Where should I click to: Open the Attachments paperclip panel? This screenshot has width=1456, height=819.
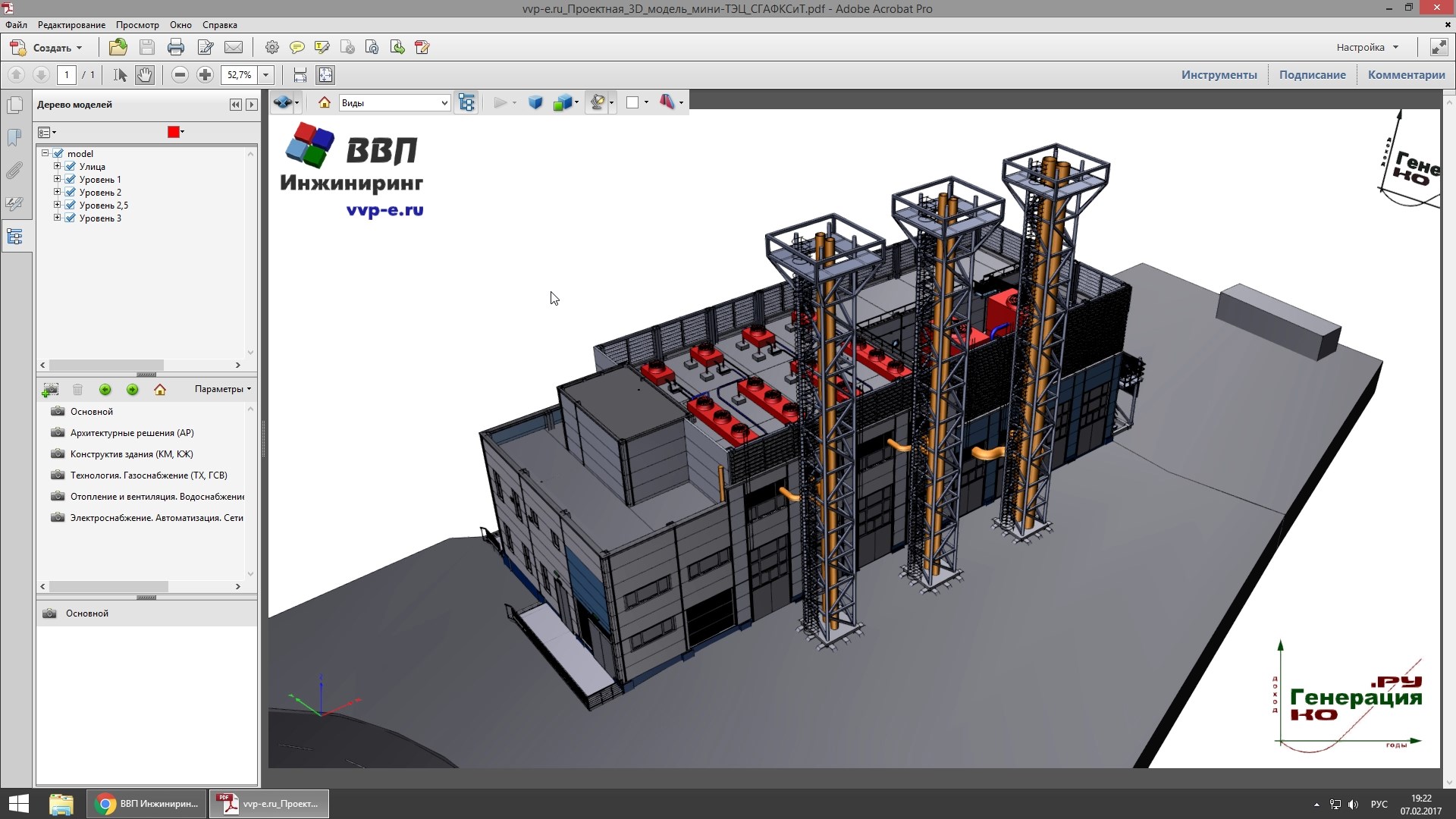click(x=14, y=171)
